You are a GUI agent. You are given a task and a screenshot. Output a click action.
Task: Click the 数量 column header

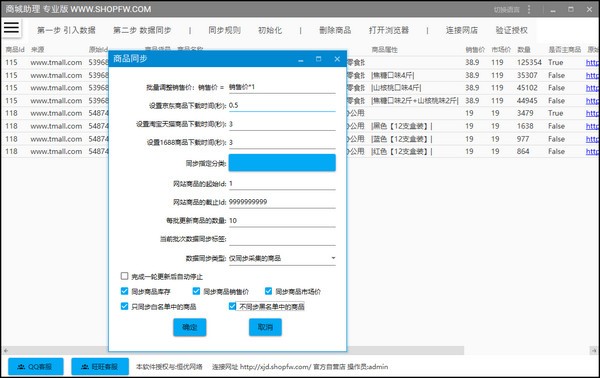click(523, 50)
